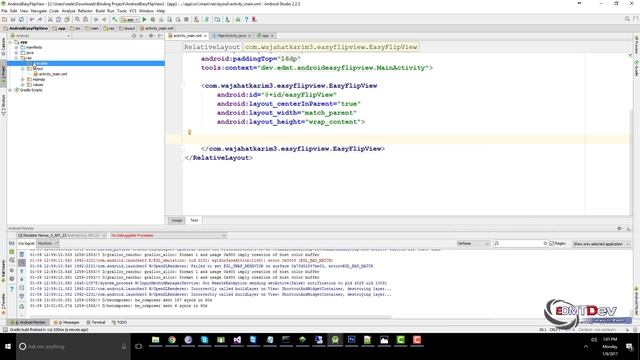Open the No Debuggable Processes dropdown

(x=168, y=236)
